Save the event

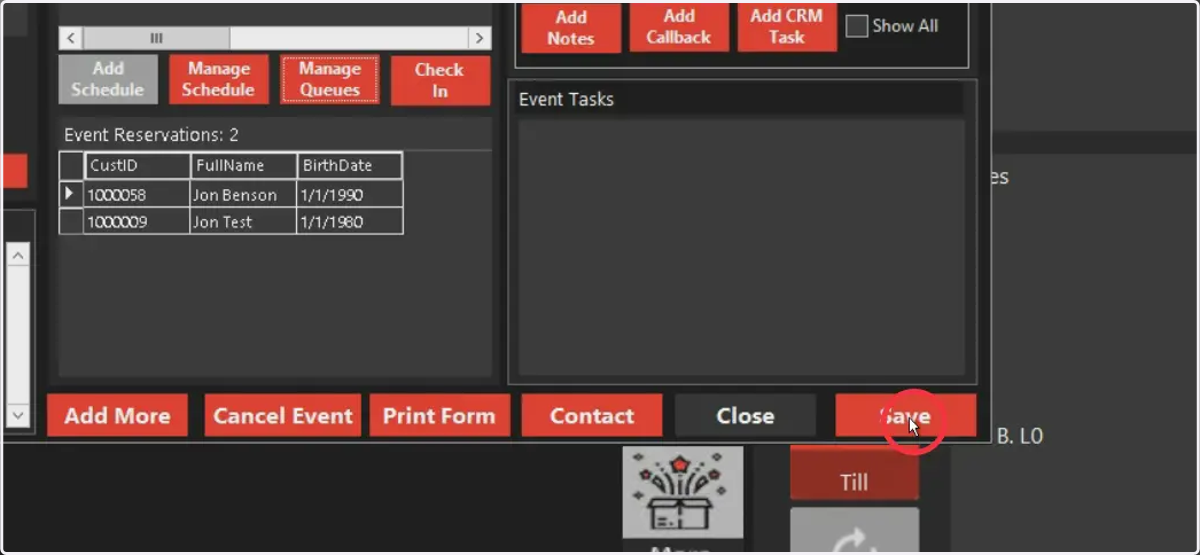coord(905,415)
